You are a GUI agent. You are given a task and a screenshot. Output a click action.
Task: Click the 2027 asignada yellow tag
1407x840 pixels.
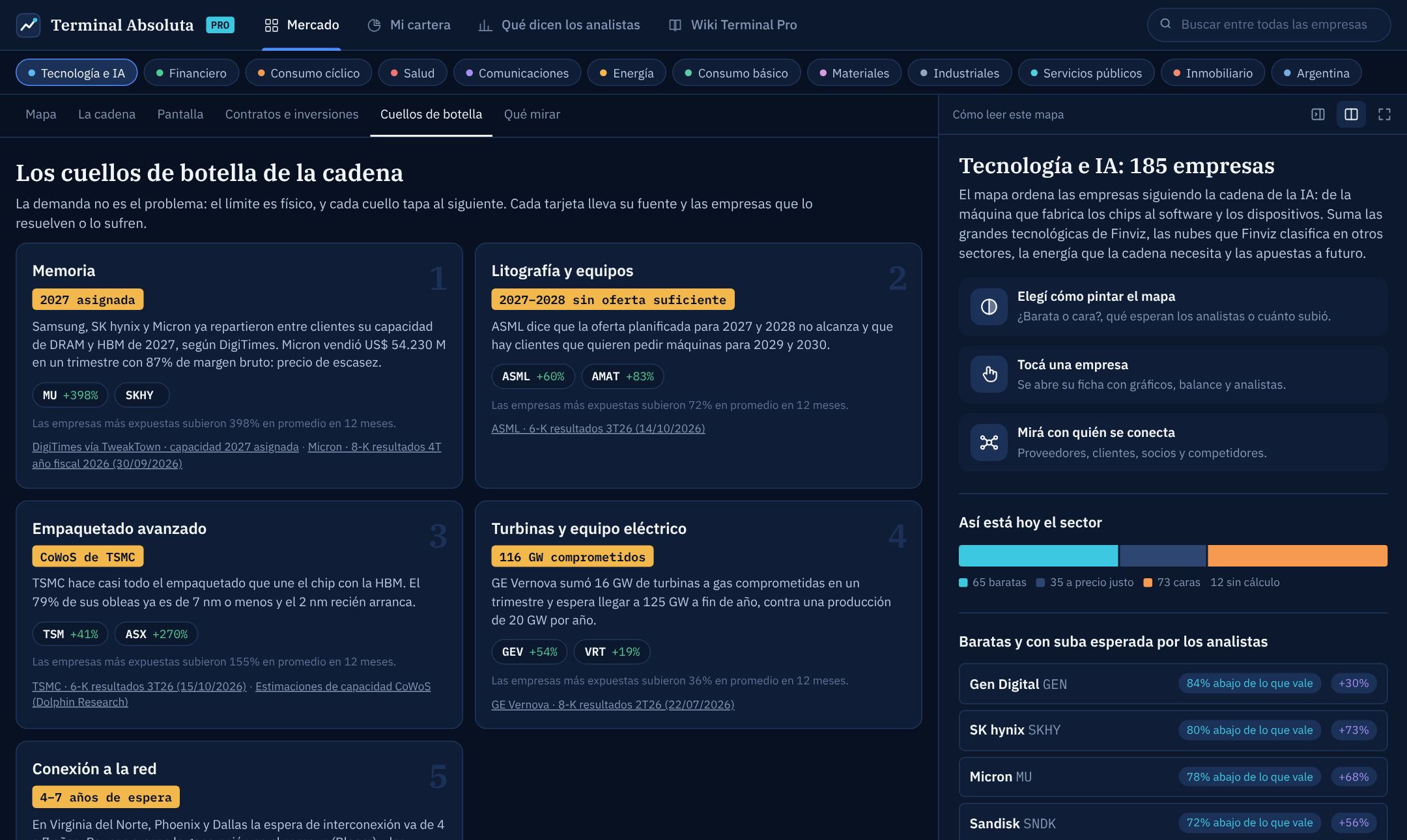[88, 299]
